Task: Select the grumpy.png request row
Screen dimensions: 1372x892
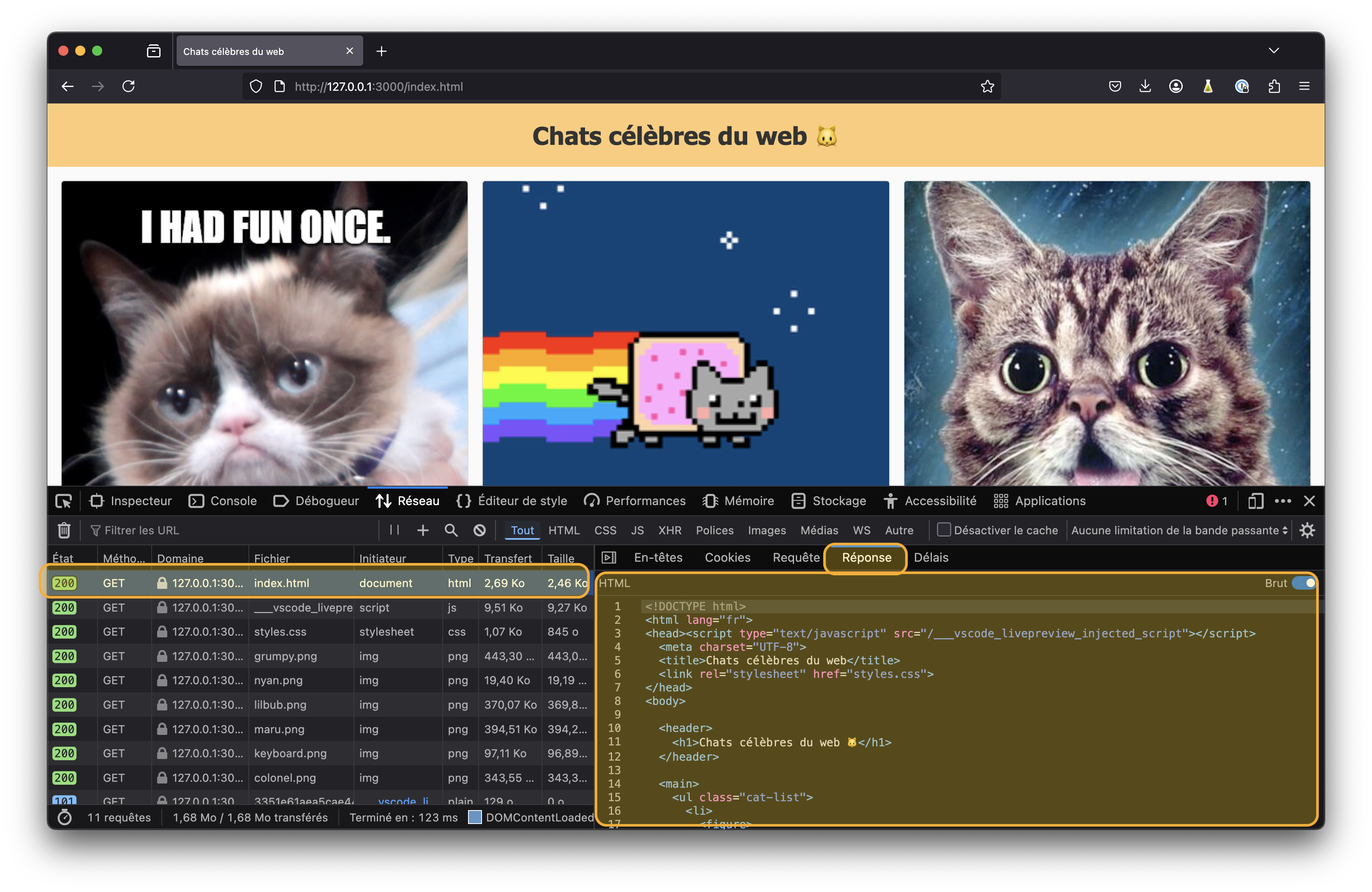Action: (321, 656)
